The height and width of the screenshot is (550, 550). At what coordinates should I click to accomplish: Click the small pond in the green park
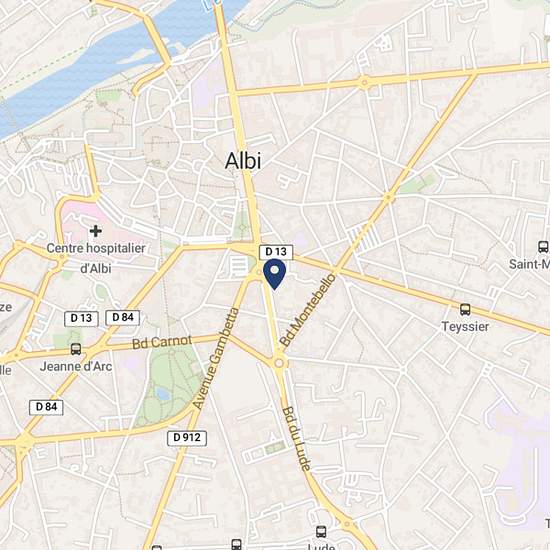pos(163,394)
